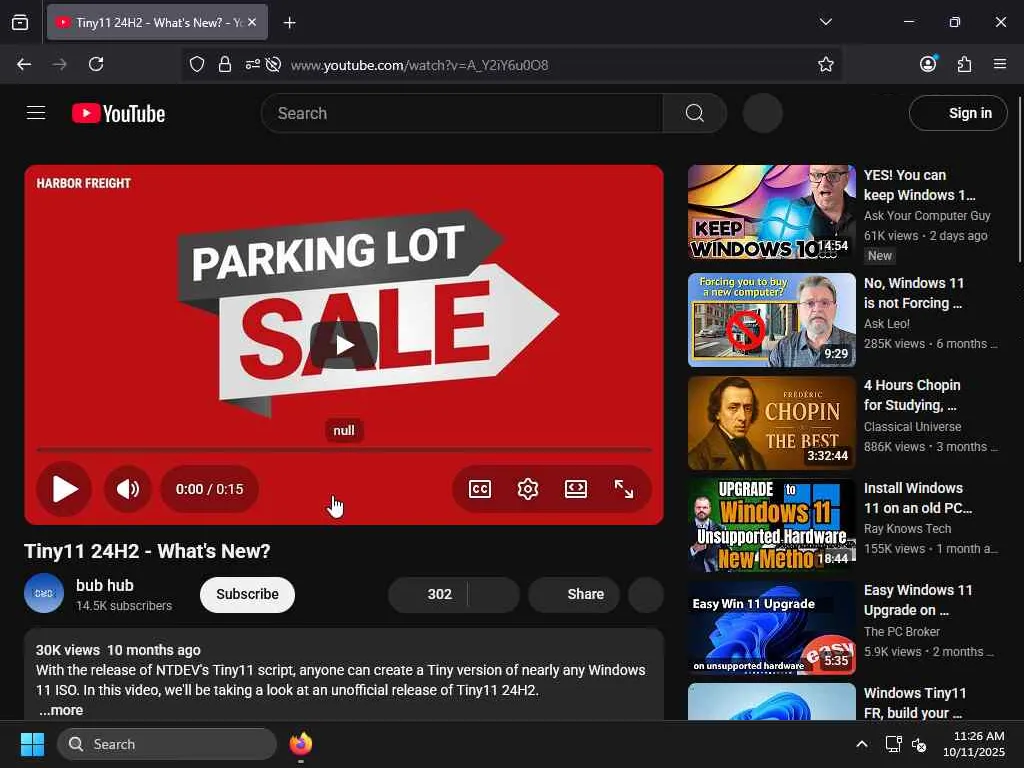Image resolution: width=1024 pixels, height=768 pixels.
Task: Open "No, Windows 11 is not Forcing" title
Action: tap(913, 293)
